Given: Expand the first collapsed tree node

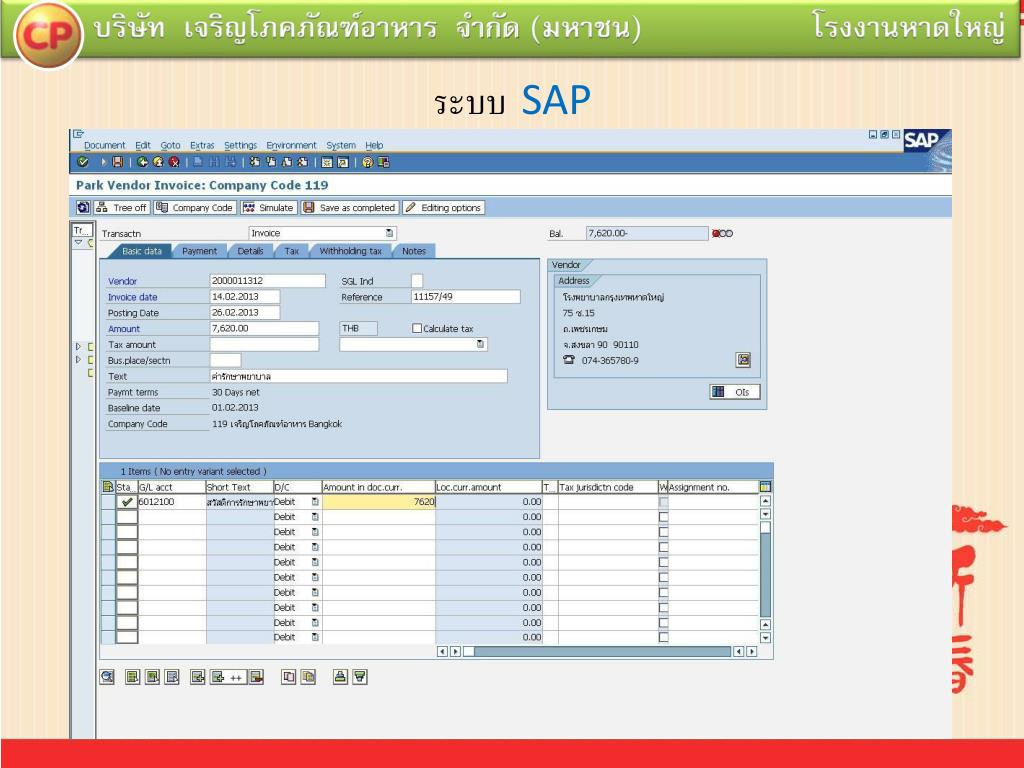Looking at the screenshot, I should point(78,347).
